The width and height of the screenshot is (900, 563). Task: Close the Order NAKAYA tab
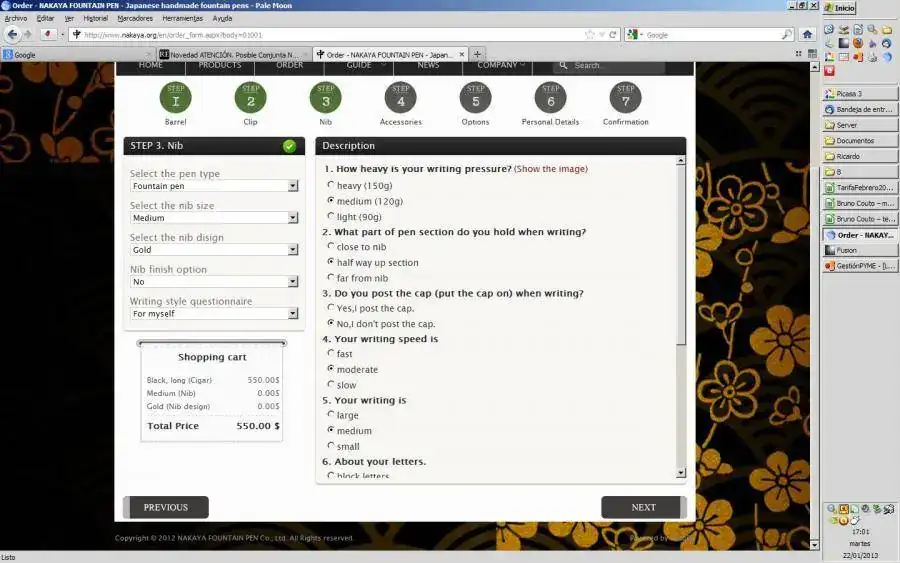tap(461, 55)
